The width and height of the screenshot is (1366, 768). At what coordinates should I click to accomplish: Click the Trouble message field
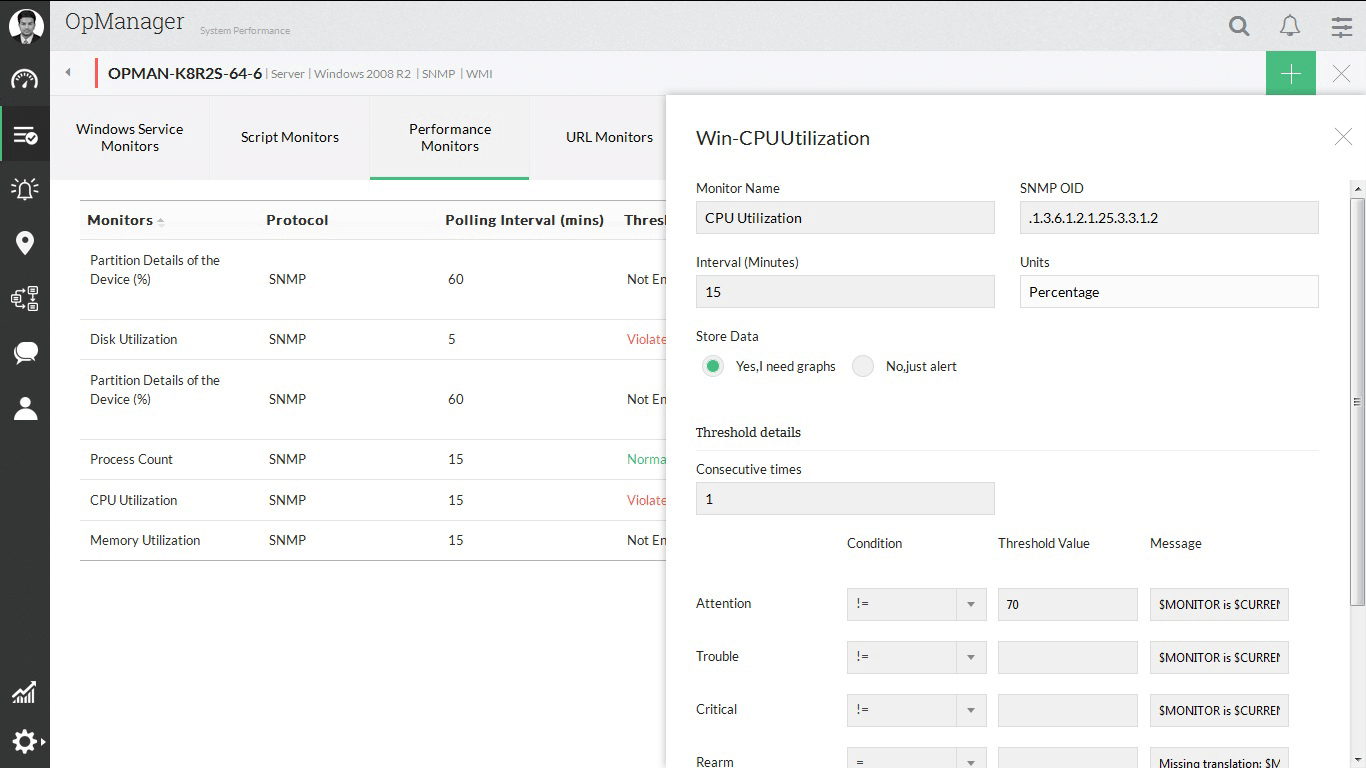click(x=1219, y=657)
